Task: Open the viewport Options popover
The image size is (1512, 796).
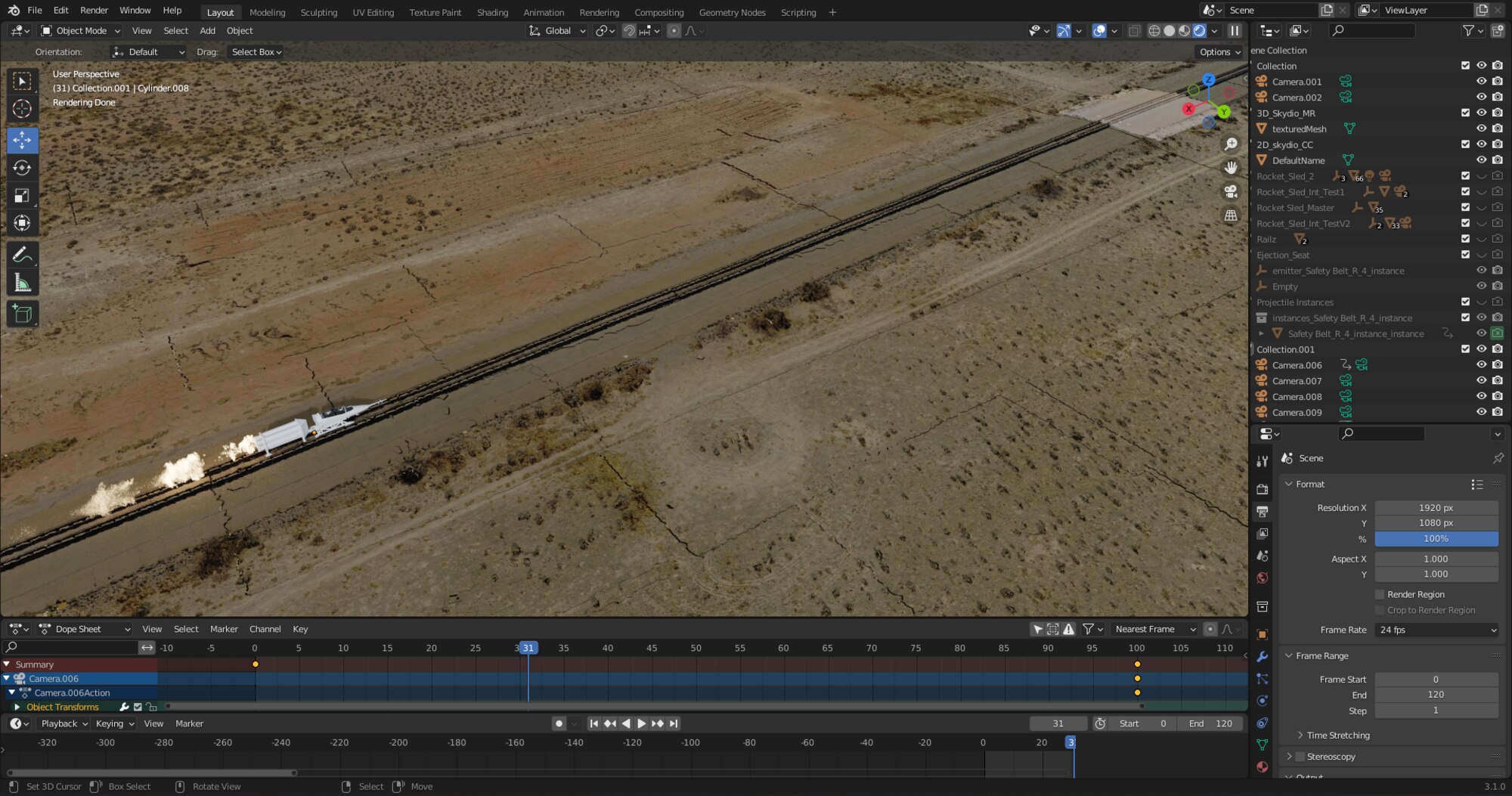Action: pyautogui.click(x=1219, y=52)
